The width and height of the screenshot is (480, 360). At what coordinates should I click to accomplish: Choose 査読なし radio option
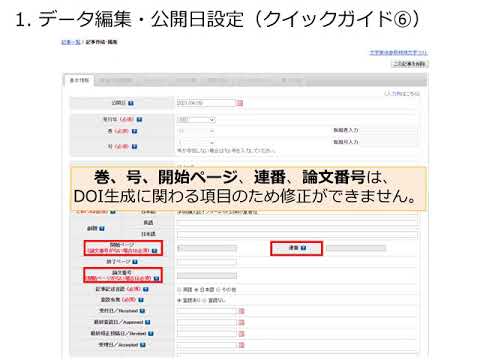pyautogui.click(x=204, y=301)
